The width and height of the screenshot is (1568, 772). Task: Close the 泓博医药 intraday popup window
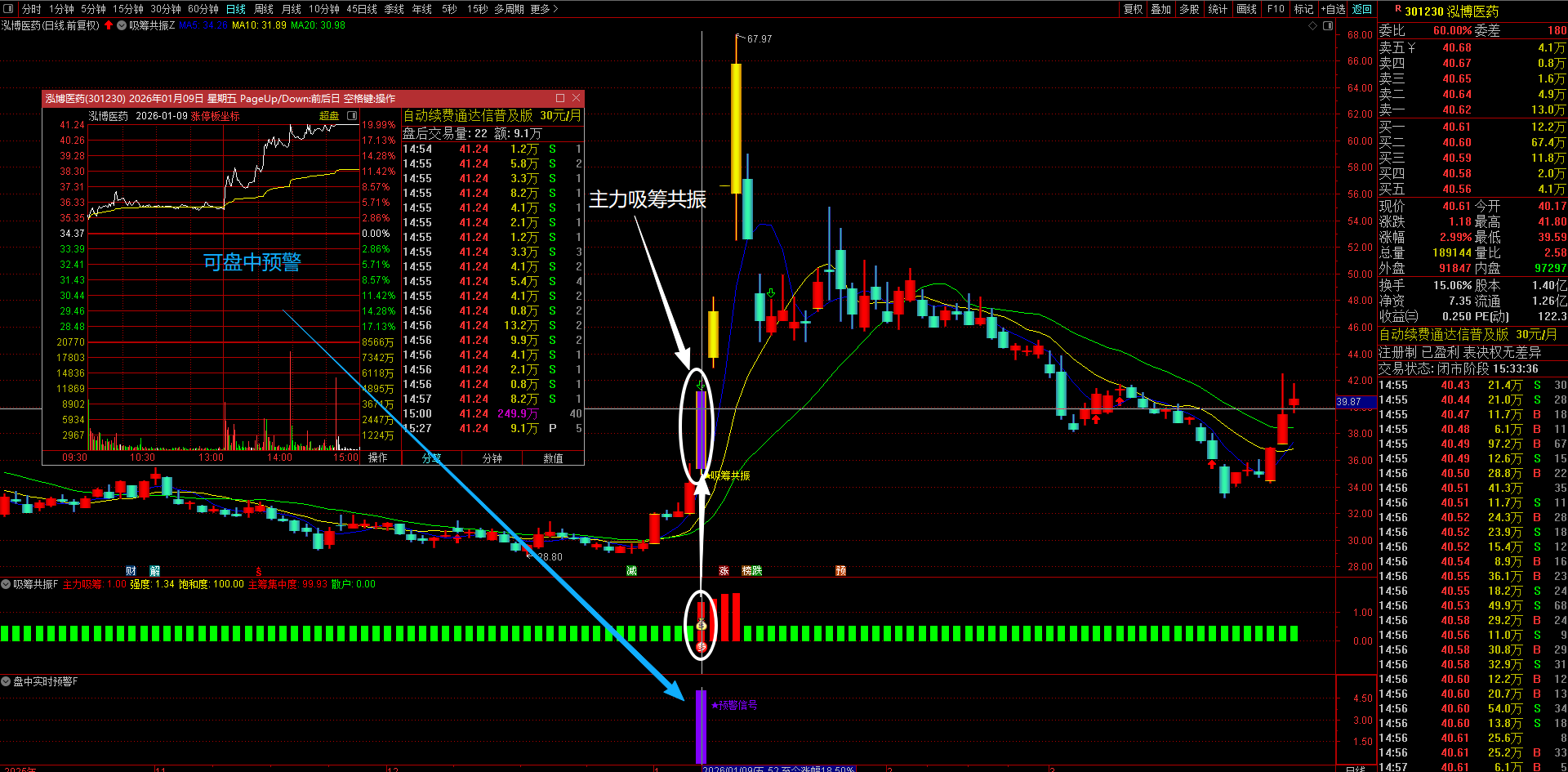[x=576, y=98]
